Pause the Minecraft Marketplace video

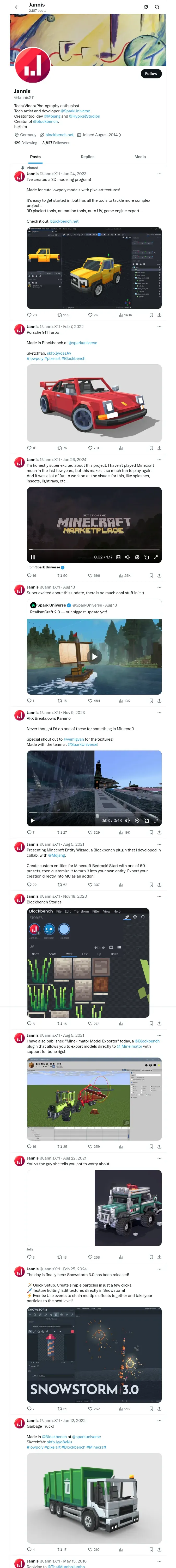[33, 557]
